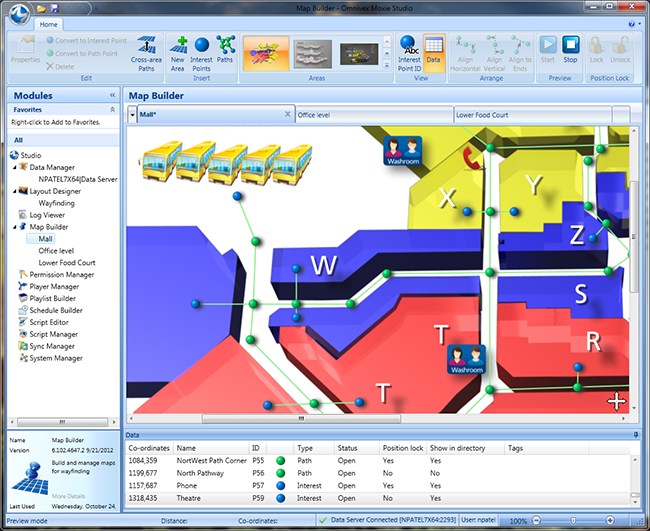This screenshot has height=531, width=650.
Task: Click the Cross-area Paths tool
Action: pos(146,53)
